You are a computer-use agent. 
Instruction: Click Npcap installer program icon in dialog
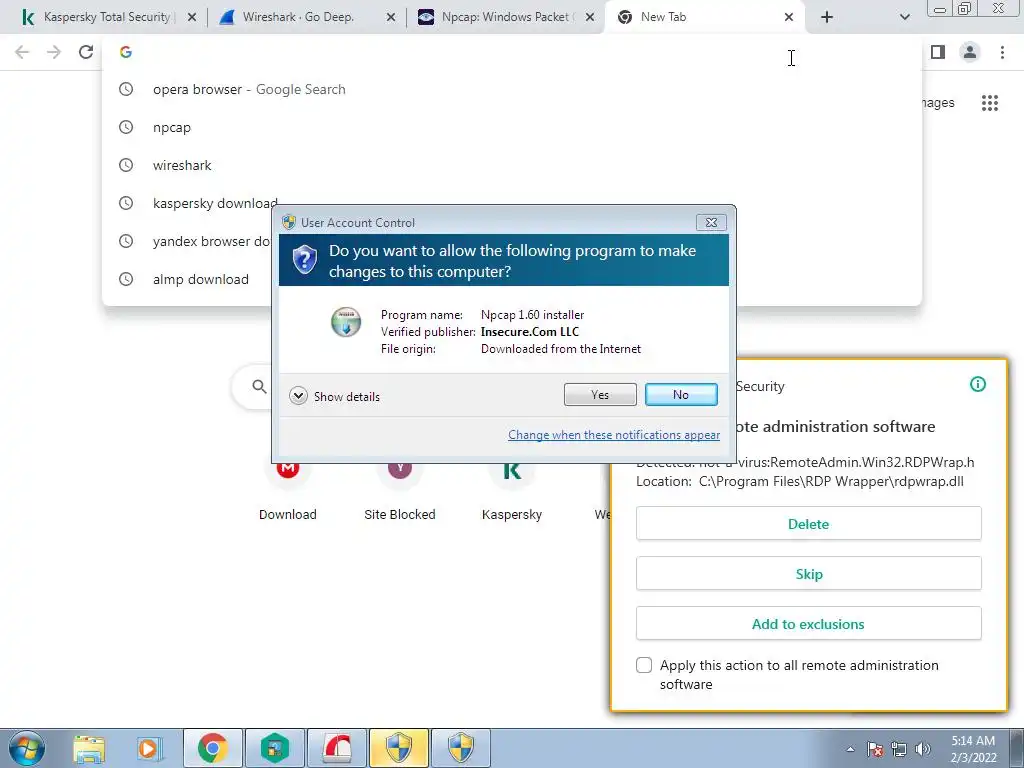tap(346, 322)
